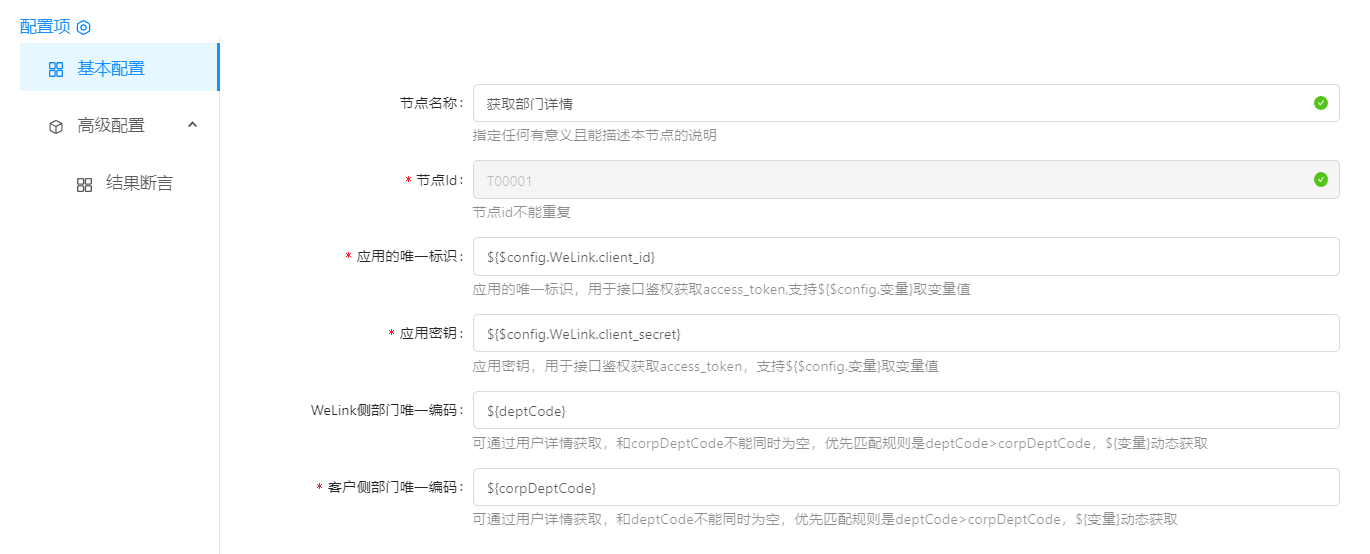Click the cube icon next to 高级配置
This screenshot has width=1370, height=554.
[x=56, y=127]
